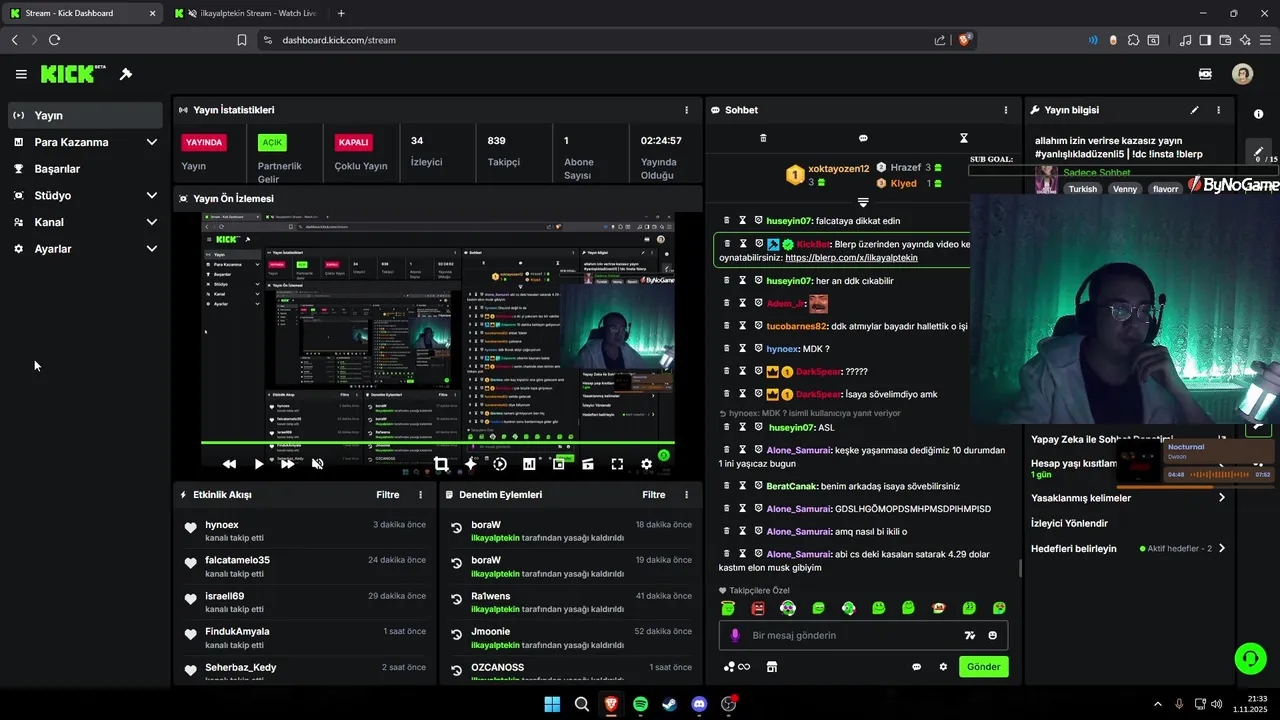The image size is (1280, 720).
Task: Select Yayın in the sidebar
Action: tap(85, 115)
